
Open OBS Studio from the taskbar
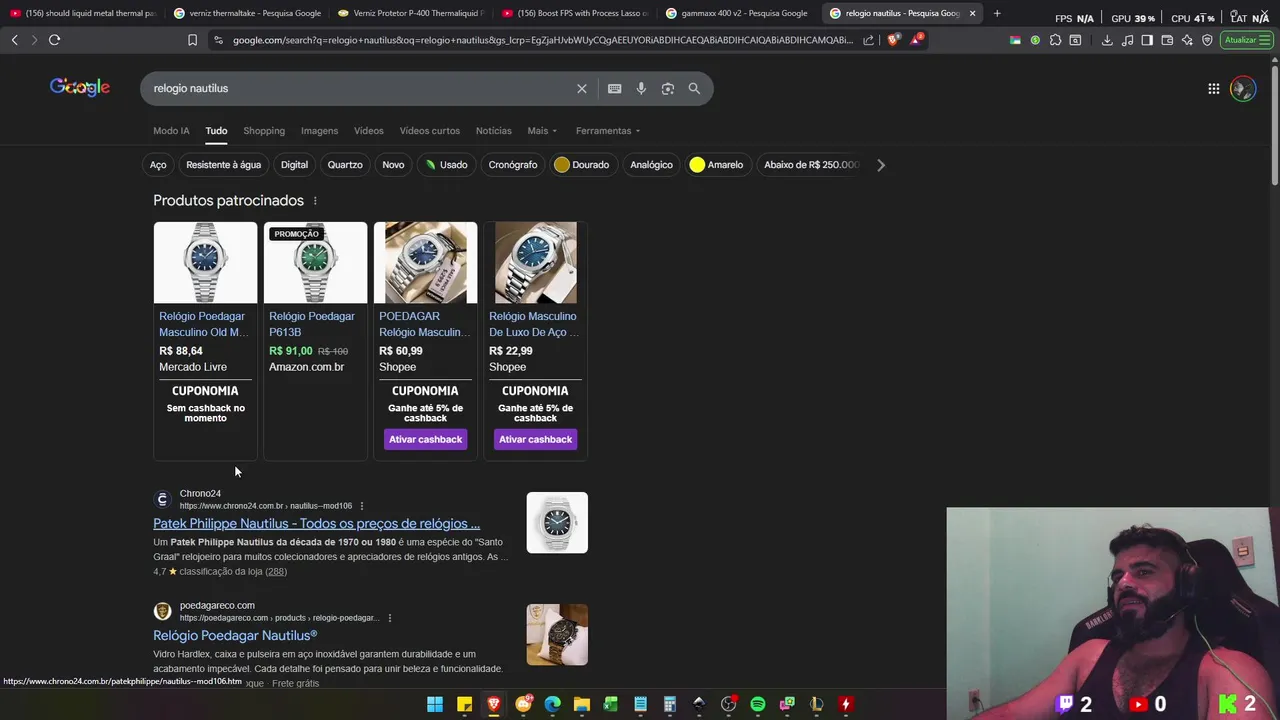click(728, 704)
